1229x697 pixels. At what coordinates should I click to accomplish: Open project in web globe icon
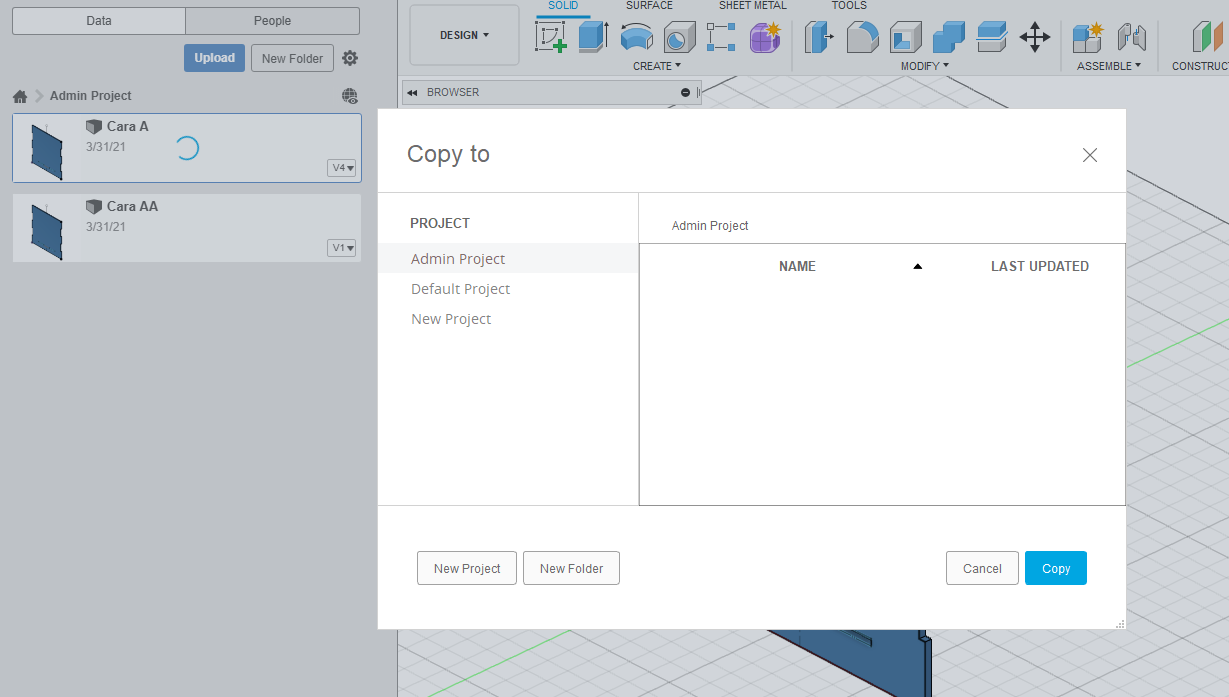coord(350,96)
